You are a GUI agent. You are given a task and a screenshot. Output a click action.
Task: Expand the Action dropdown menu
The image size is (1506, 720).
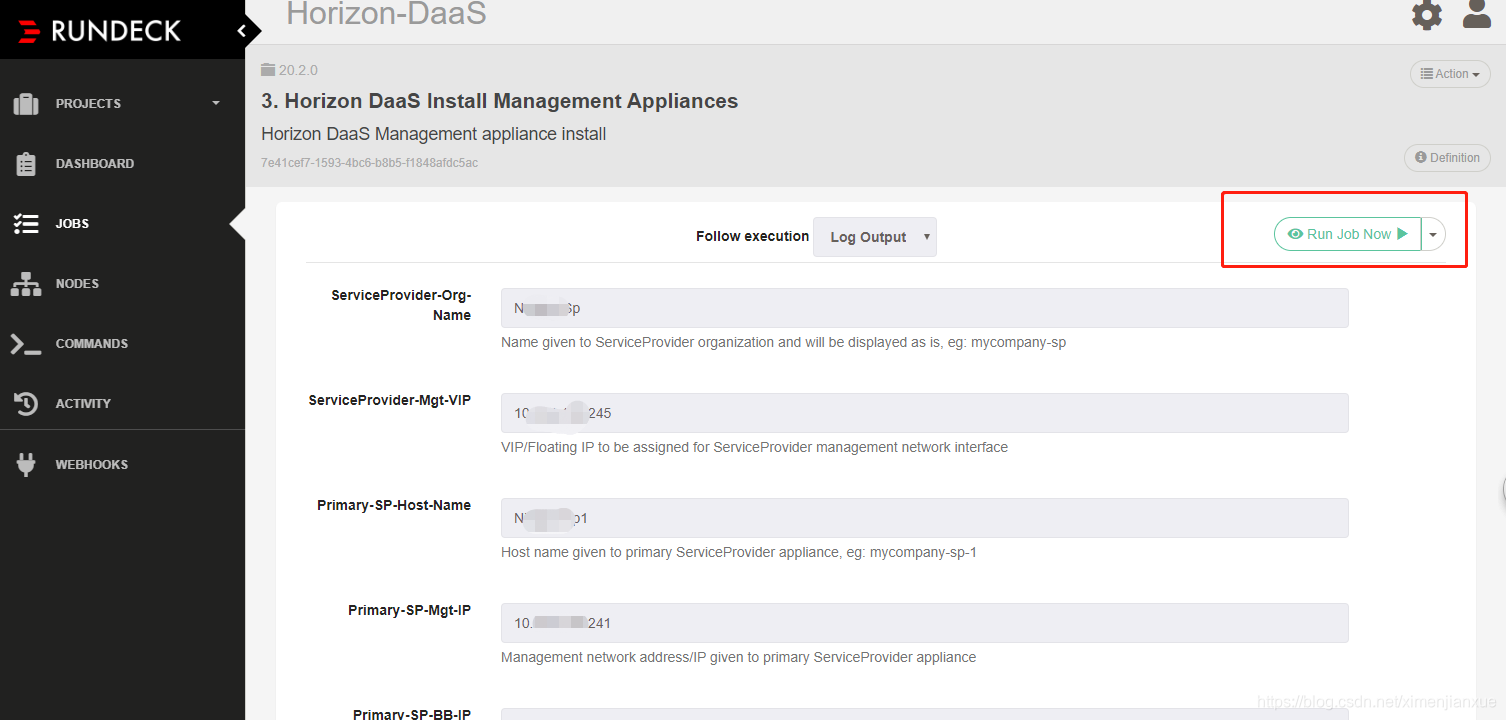pos(1449,74)
